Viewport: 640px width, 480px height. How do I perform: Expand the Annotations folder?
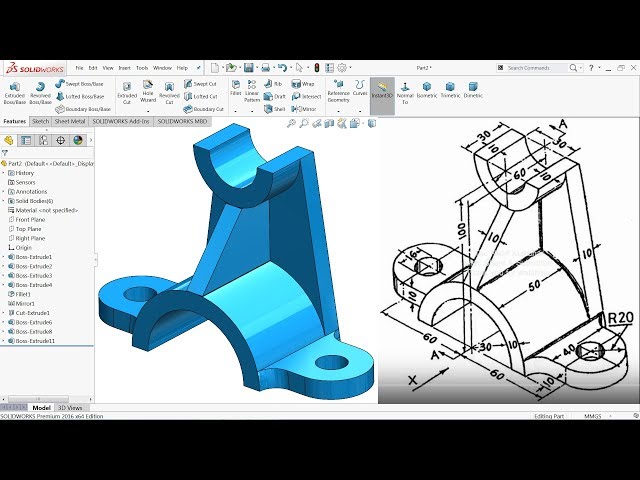4,191
